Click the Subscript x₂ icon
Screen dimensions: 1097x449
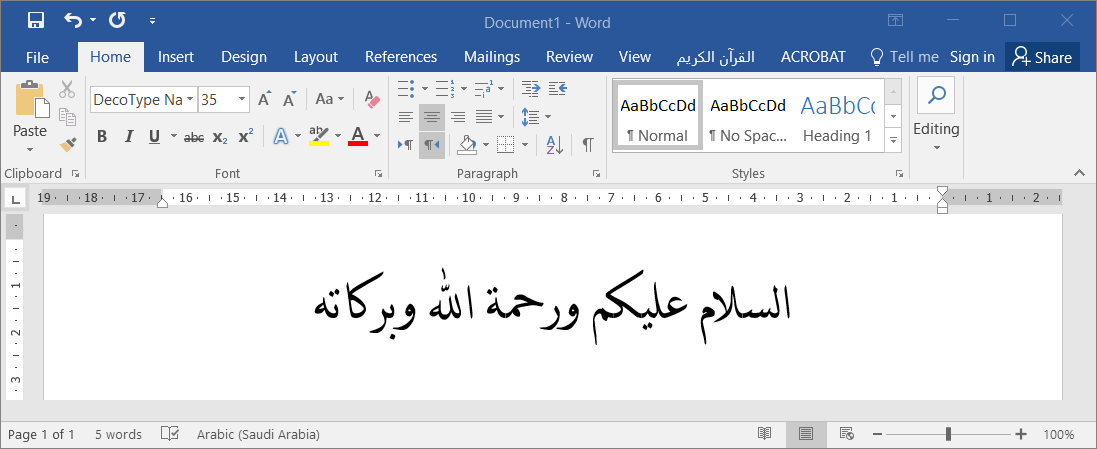(220, 136)
